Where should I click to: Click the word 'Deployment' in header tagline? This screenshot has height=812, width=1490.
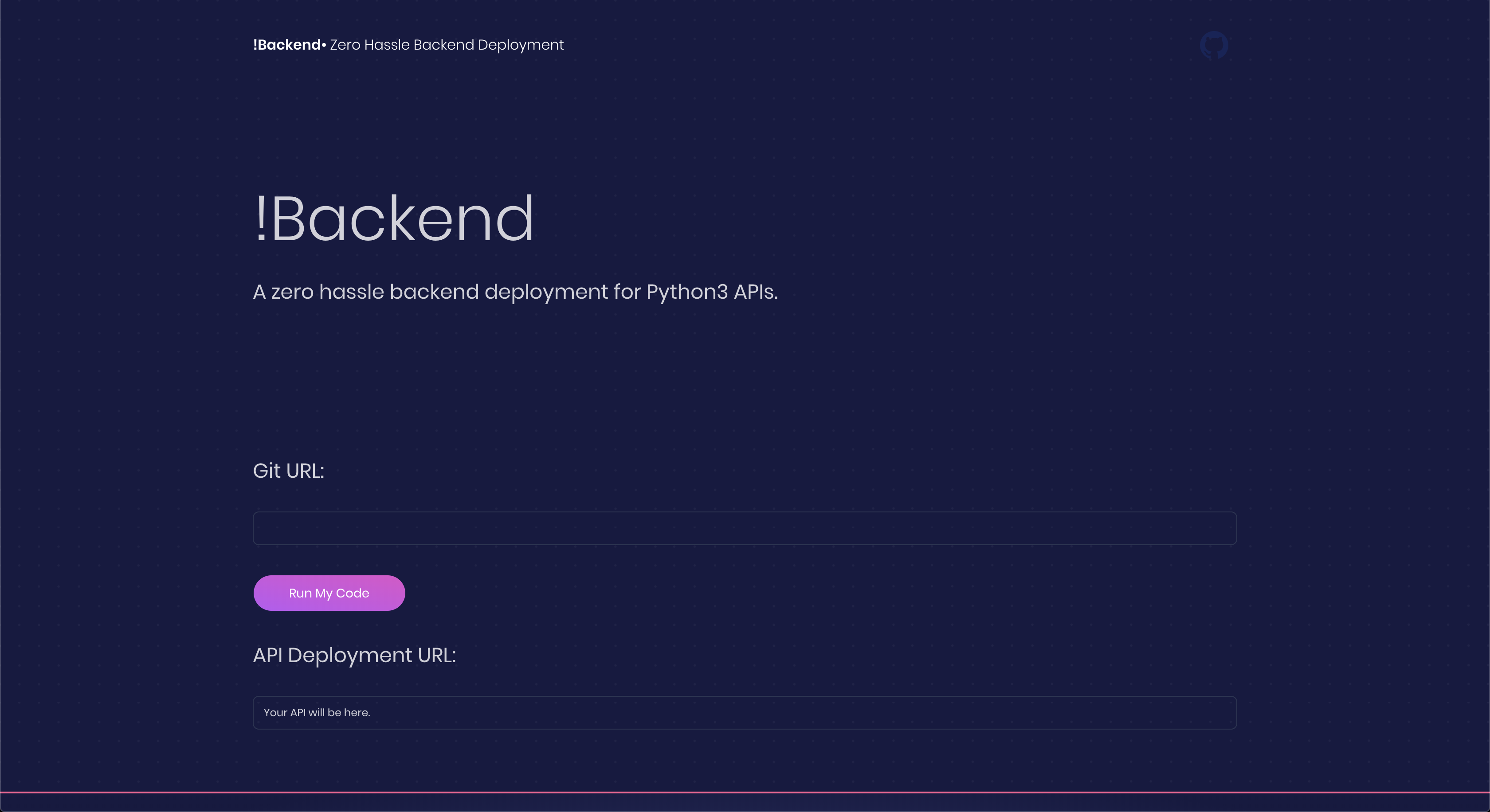(520, 46)
